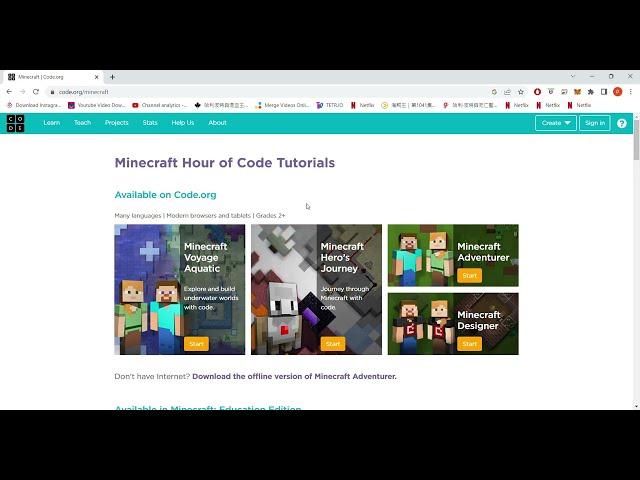640x480 pixels.
Task: Click the Voyage Aquatic card artwork
Action: tap(147, 289)
